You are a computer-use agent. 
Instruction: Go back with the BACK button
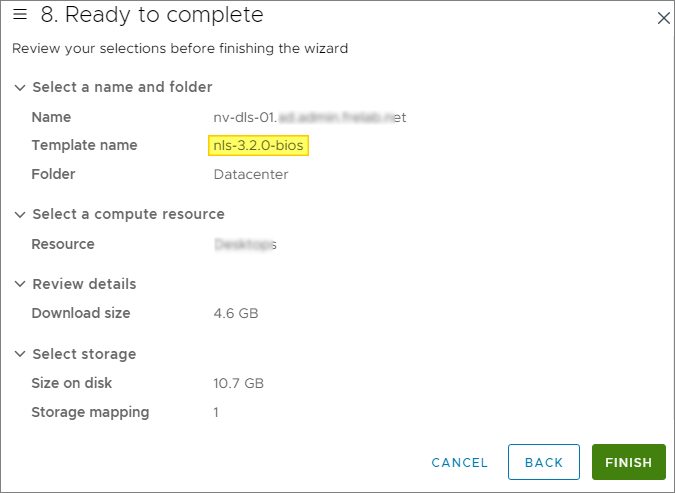click(x=544, y=462)
